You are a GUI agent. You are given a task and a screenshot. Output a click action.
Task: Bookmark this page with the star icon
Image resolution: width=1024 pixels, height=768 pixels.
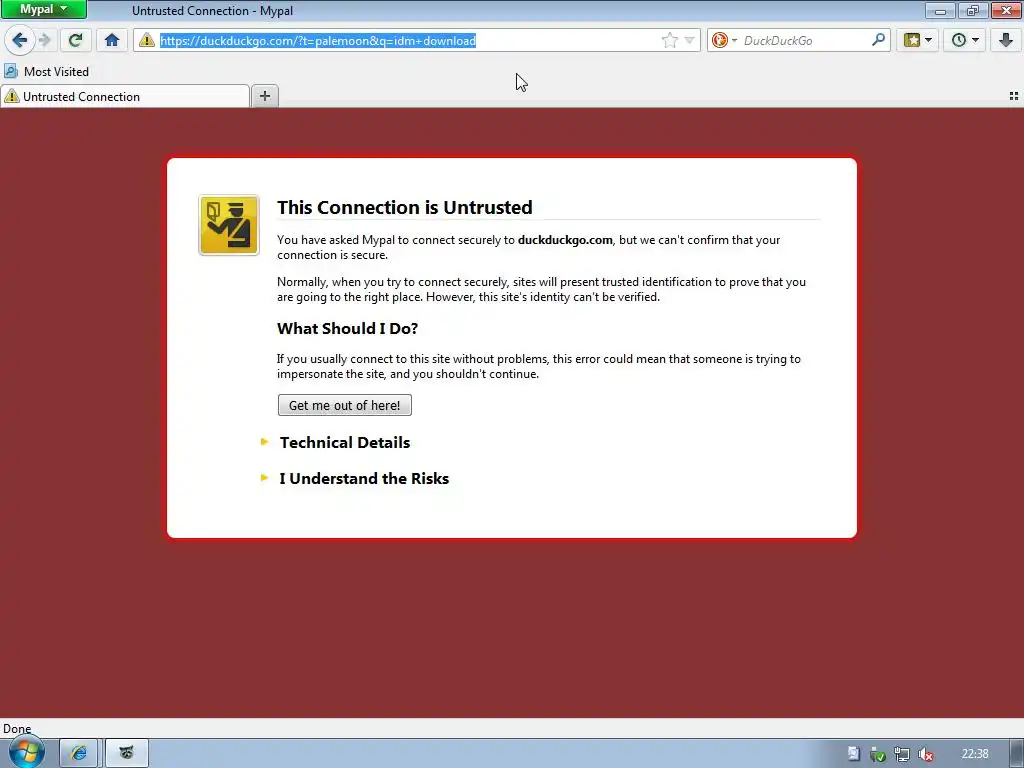coord(669,40)
